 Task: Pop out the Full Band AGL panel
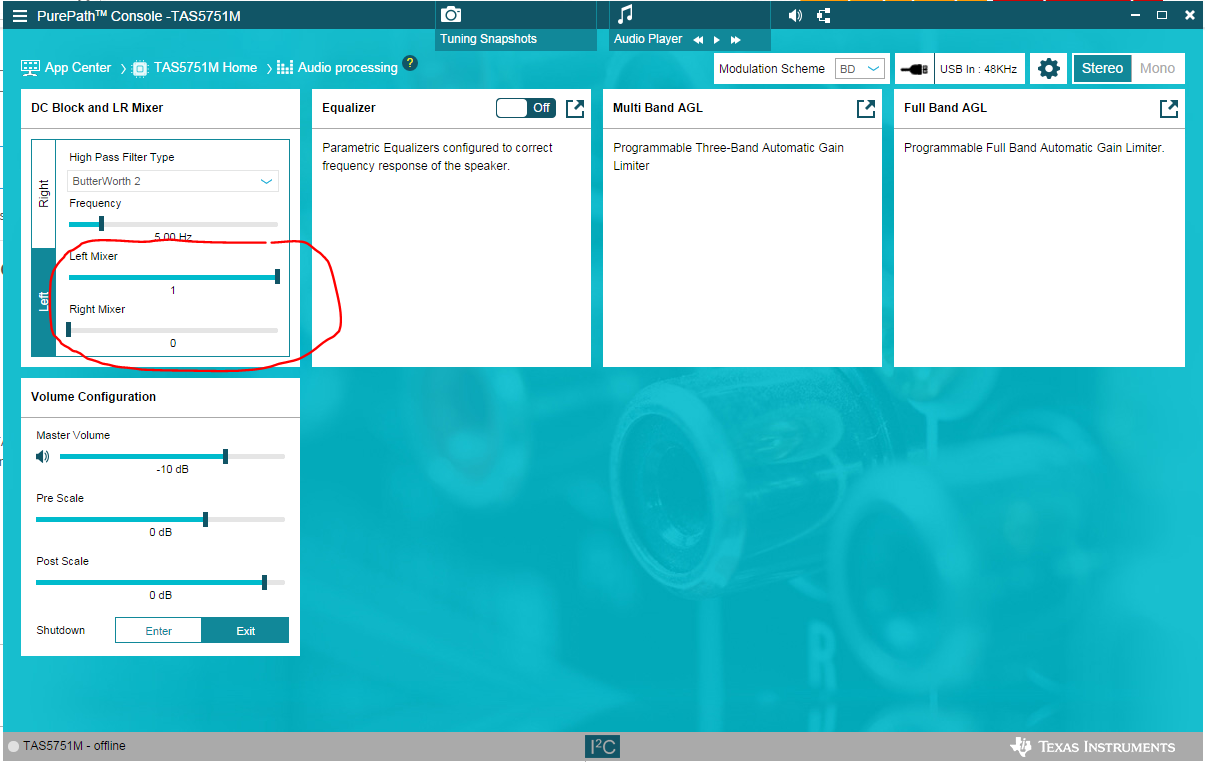click(1169, 108)
